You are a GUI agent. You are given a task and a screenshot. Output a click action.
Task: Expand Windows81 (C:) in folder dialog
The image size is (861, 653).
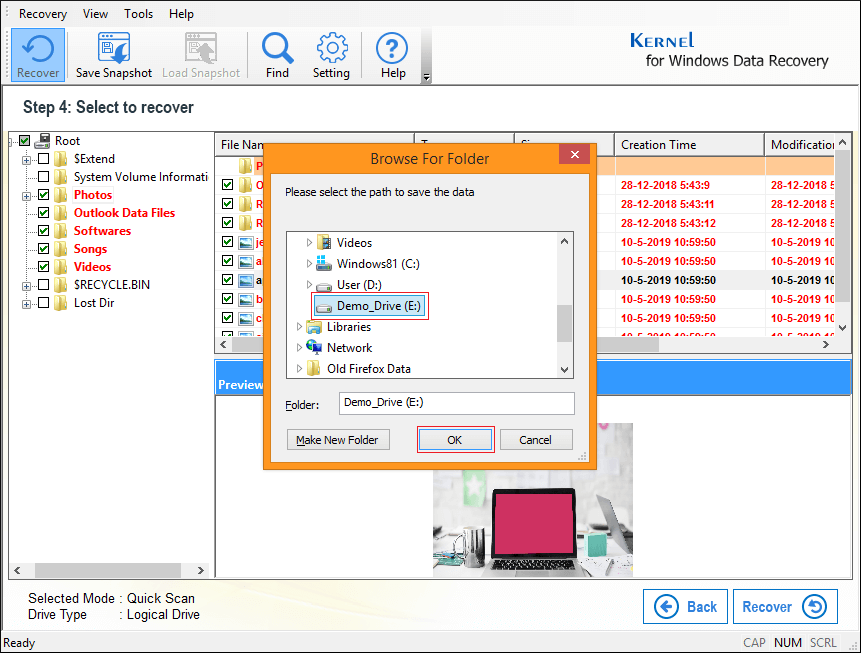309,264
